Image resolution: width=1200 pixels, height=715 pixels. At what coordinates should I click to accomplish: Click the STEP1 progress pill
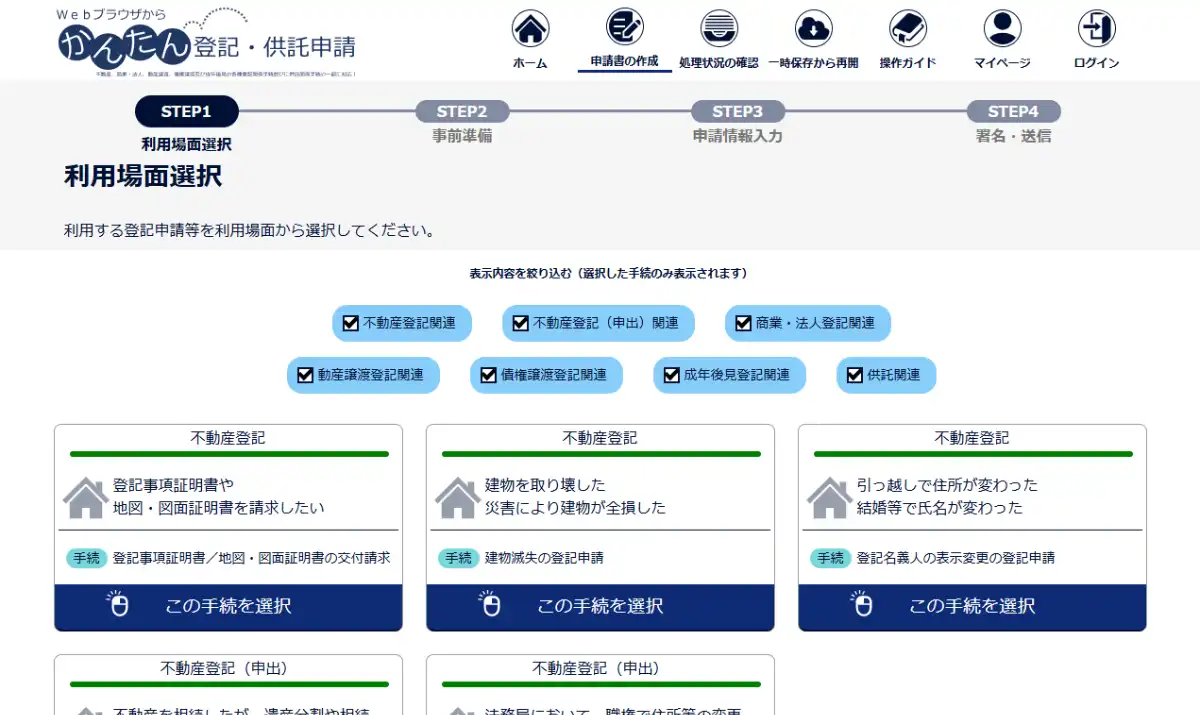tap(186, 112)
